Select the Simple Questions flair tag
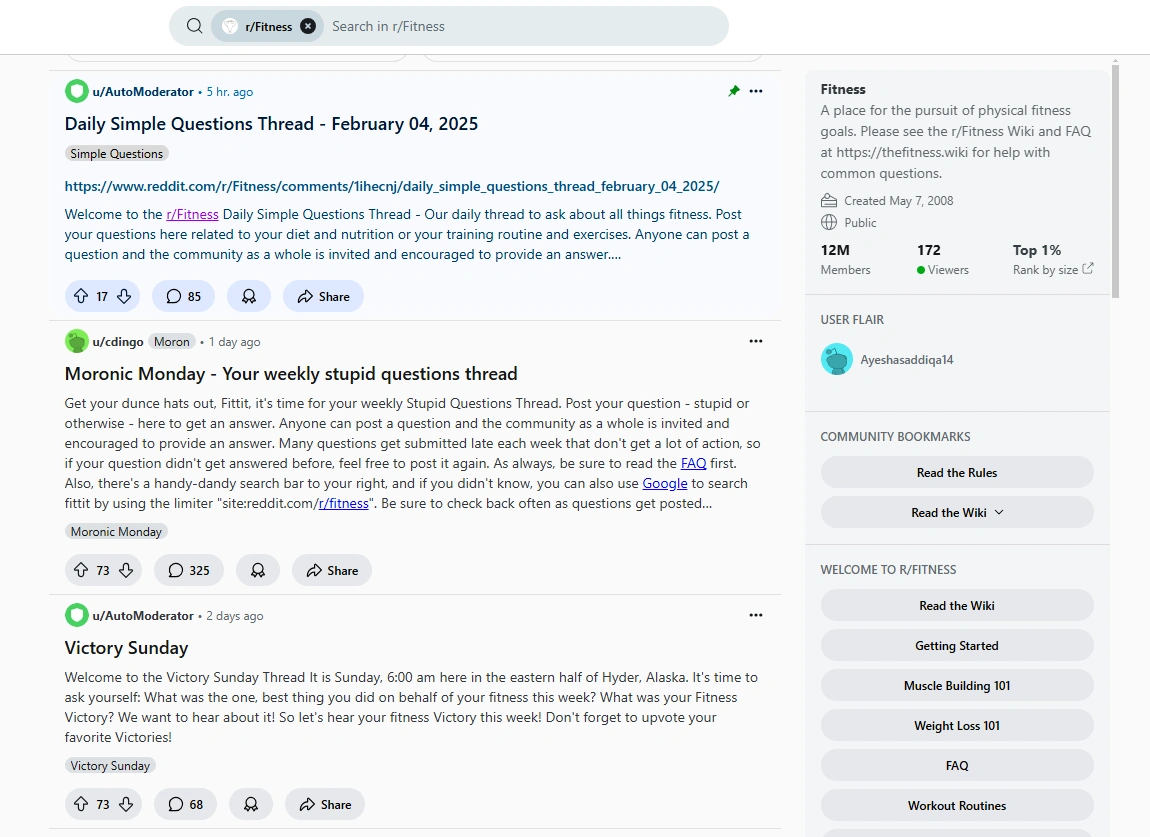1150x837 pixels. point(117,153)
